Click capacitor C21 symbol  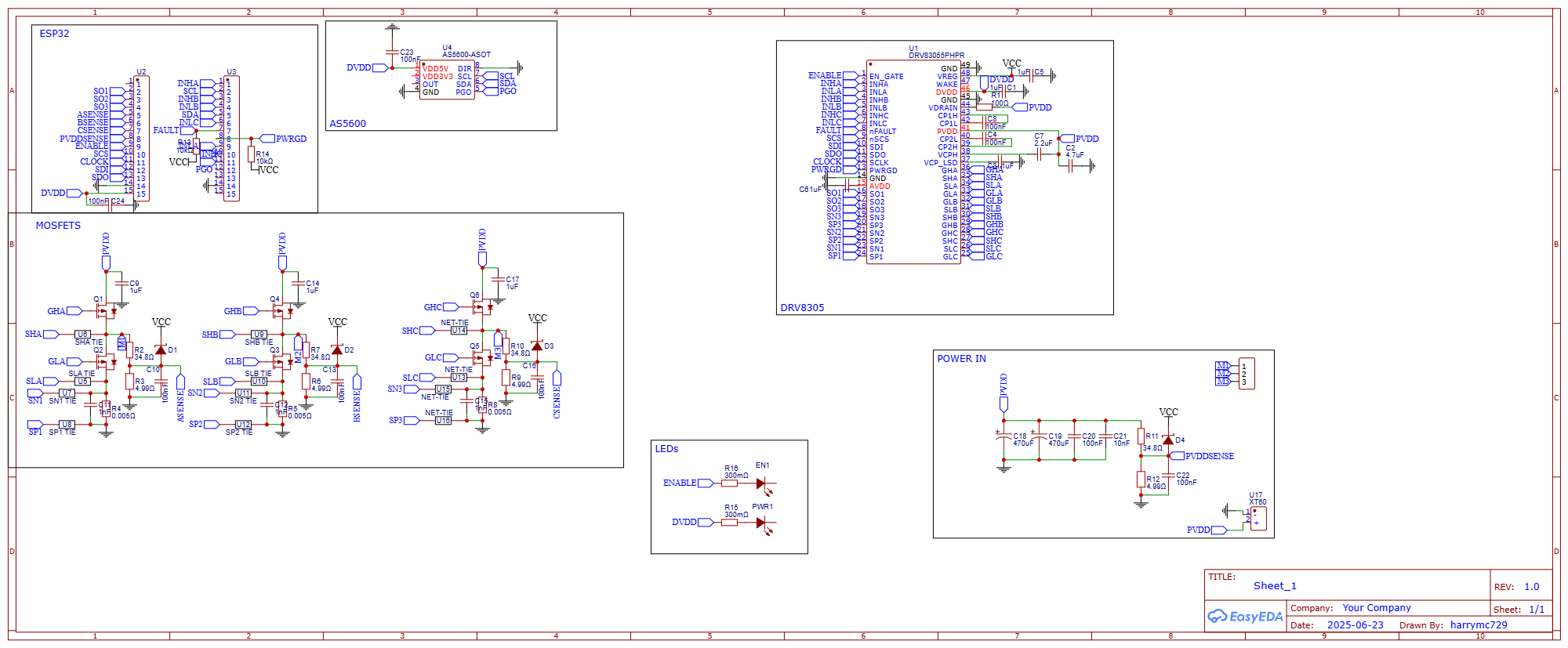pos(1105,436)
